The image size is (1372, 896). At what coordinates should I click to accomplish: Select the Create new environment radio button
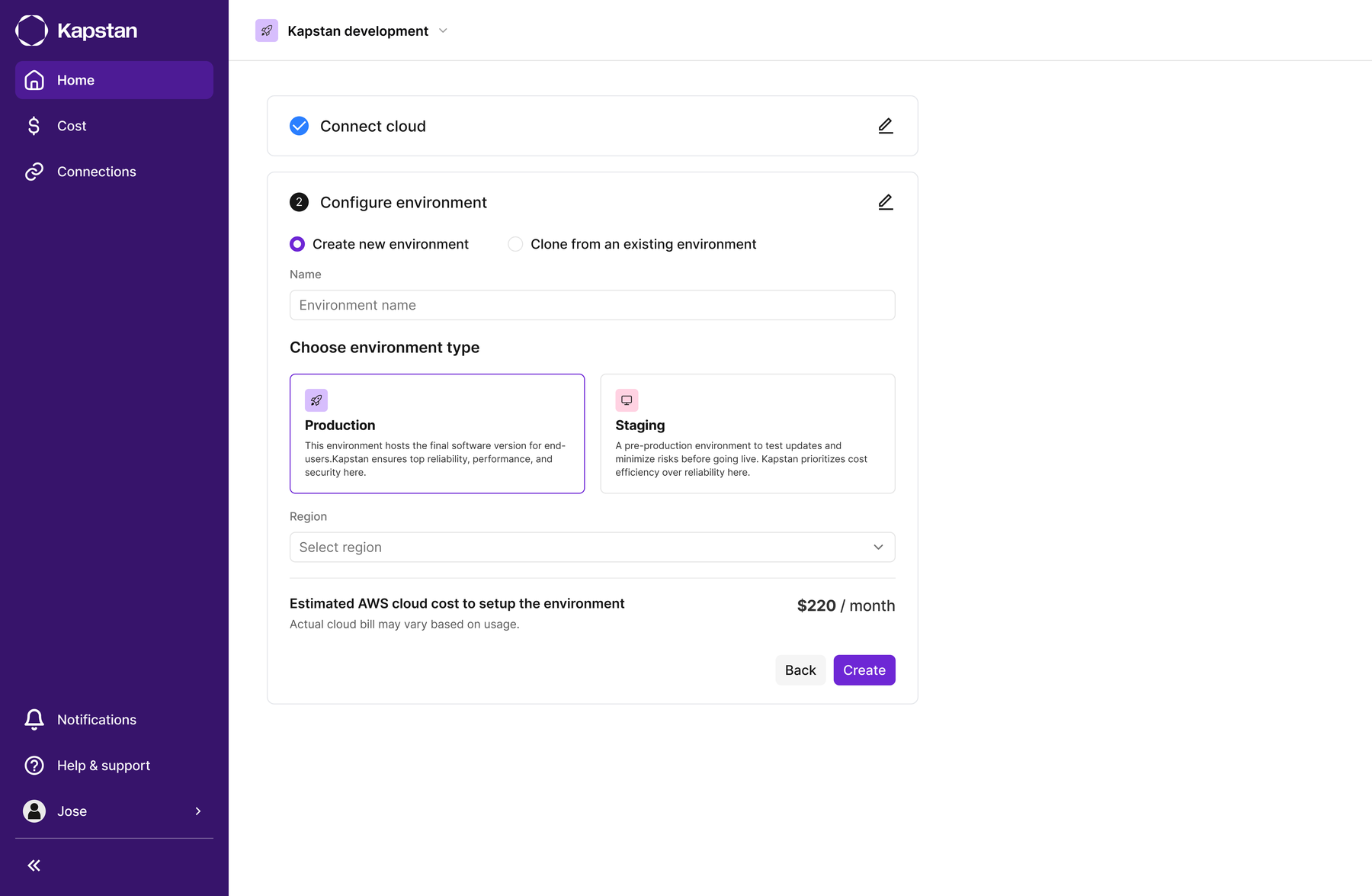(x=297, y=244)
